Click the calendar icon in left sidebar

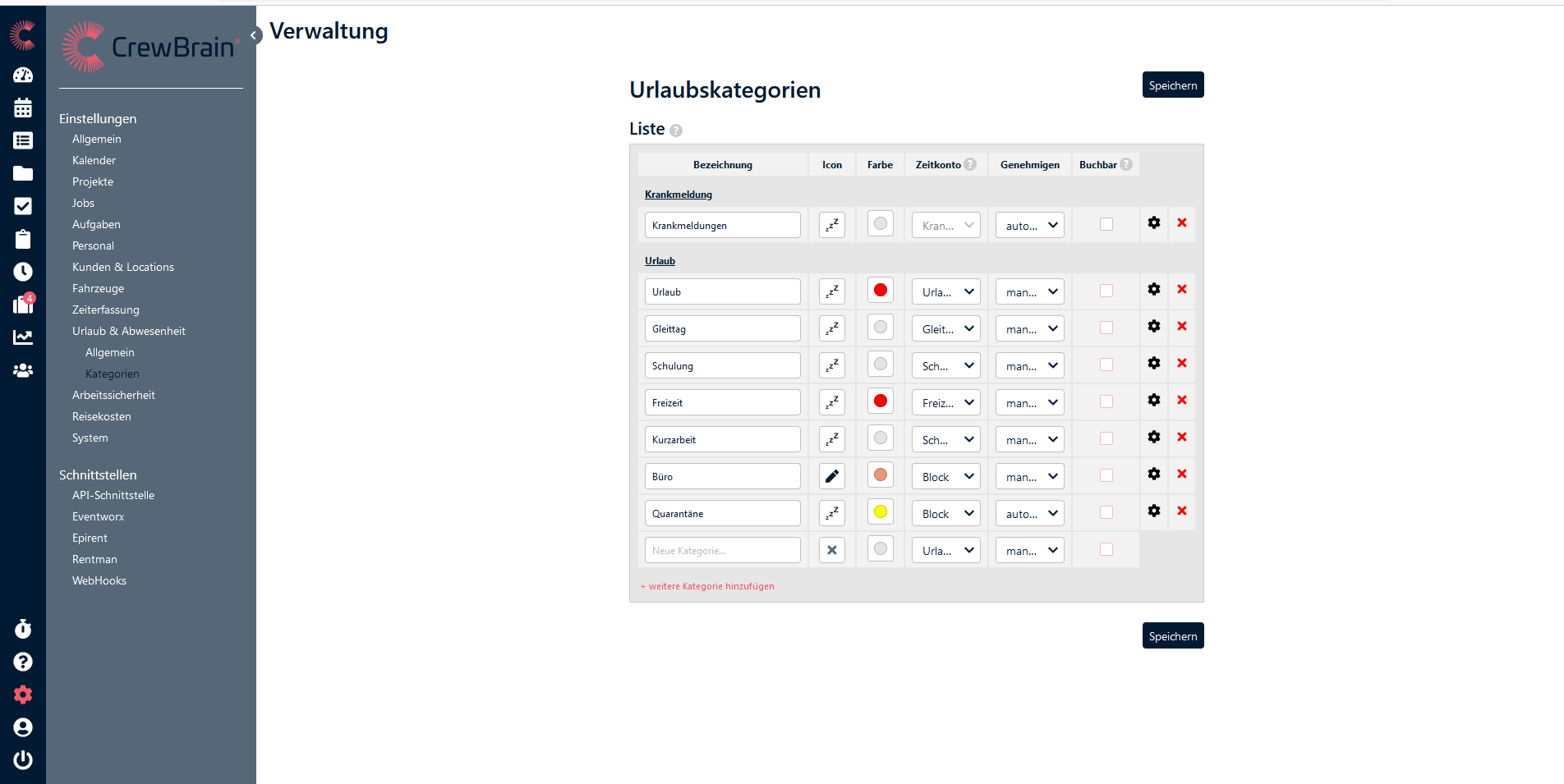coord(23,108)
